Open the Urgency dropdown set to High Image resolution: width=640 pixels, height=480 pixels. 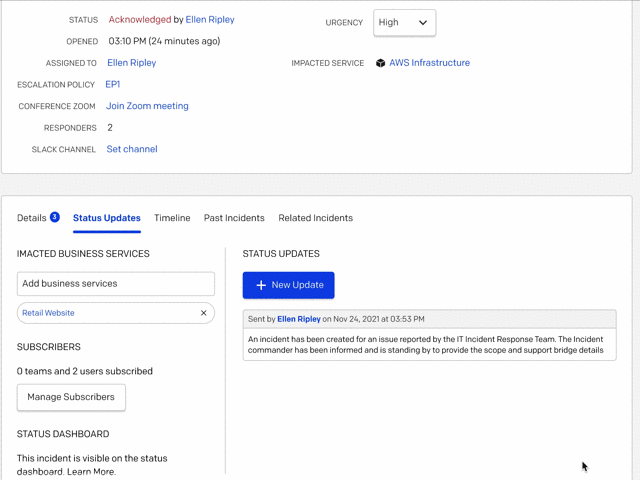tap(404, 23)
